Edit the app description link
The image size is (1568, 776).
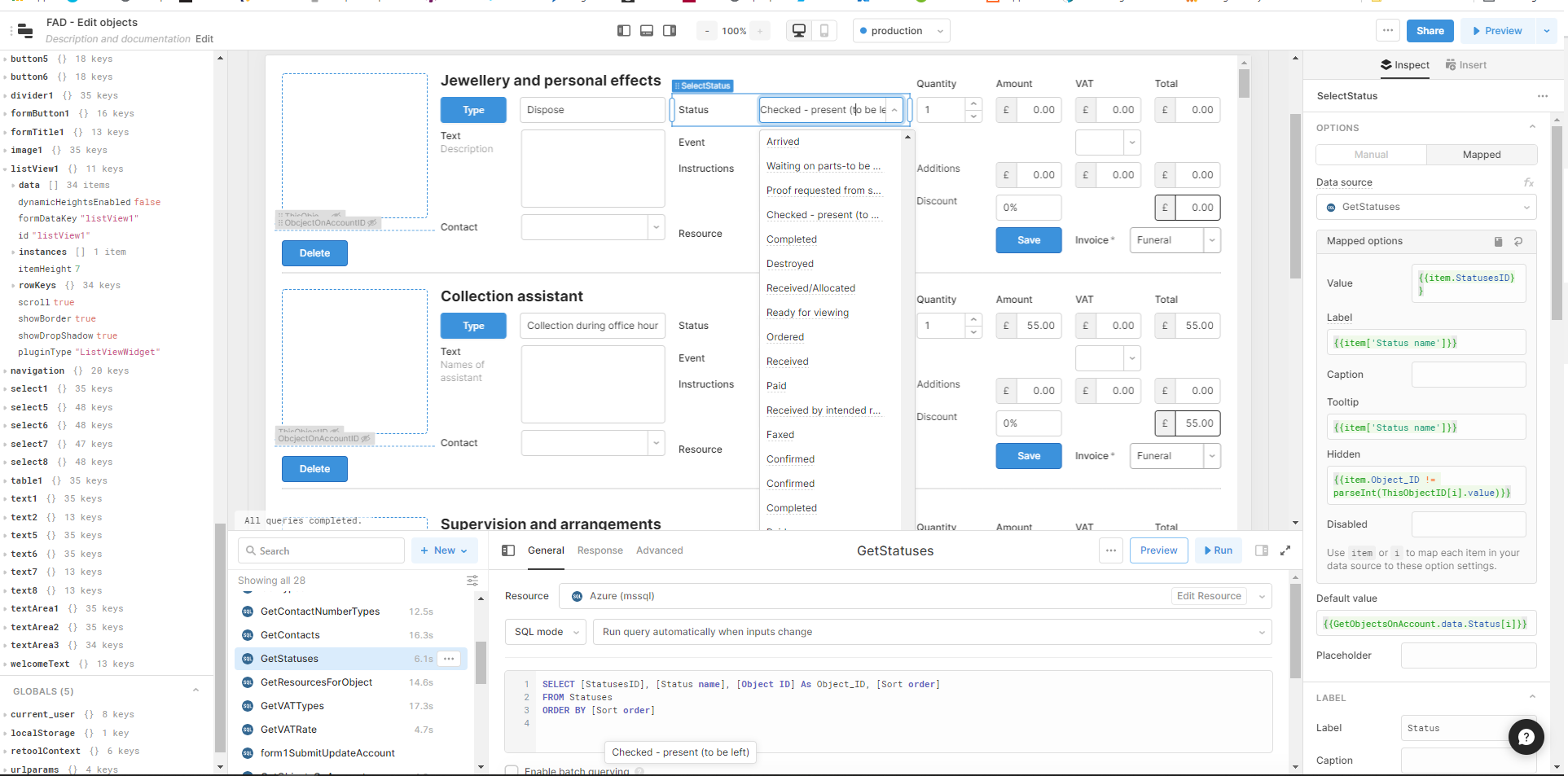point(204,39)
